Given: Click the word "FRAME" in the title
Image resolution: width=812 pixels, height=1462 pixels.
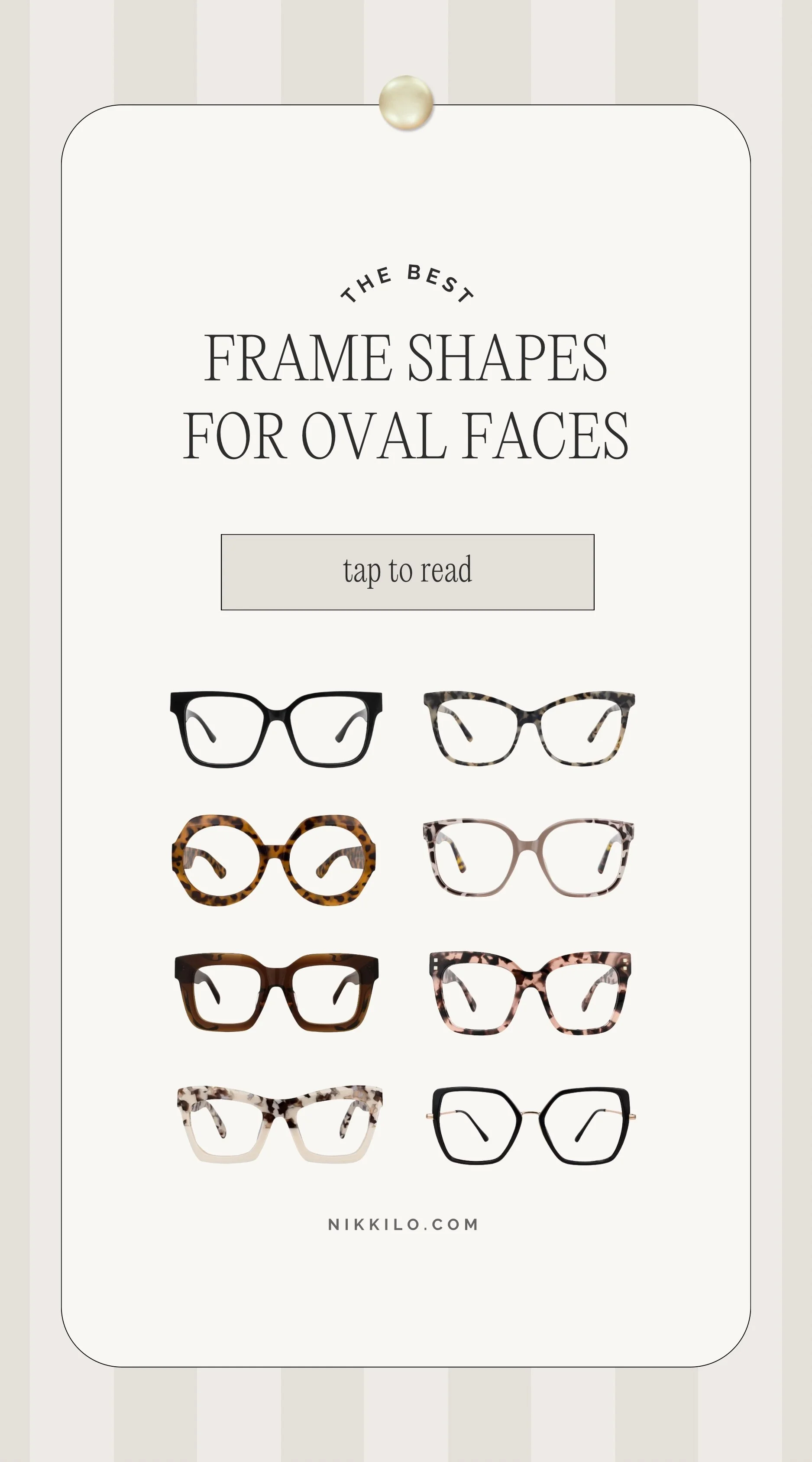Looking at the screenshot, I should point(298,357).
